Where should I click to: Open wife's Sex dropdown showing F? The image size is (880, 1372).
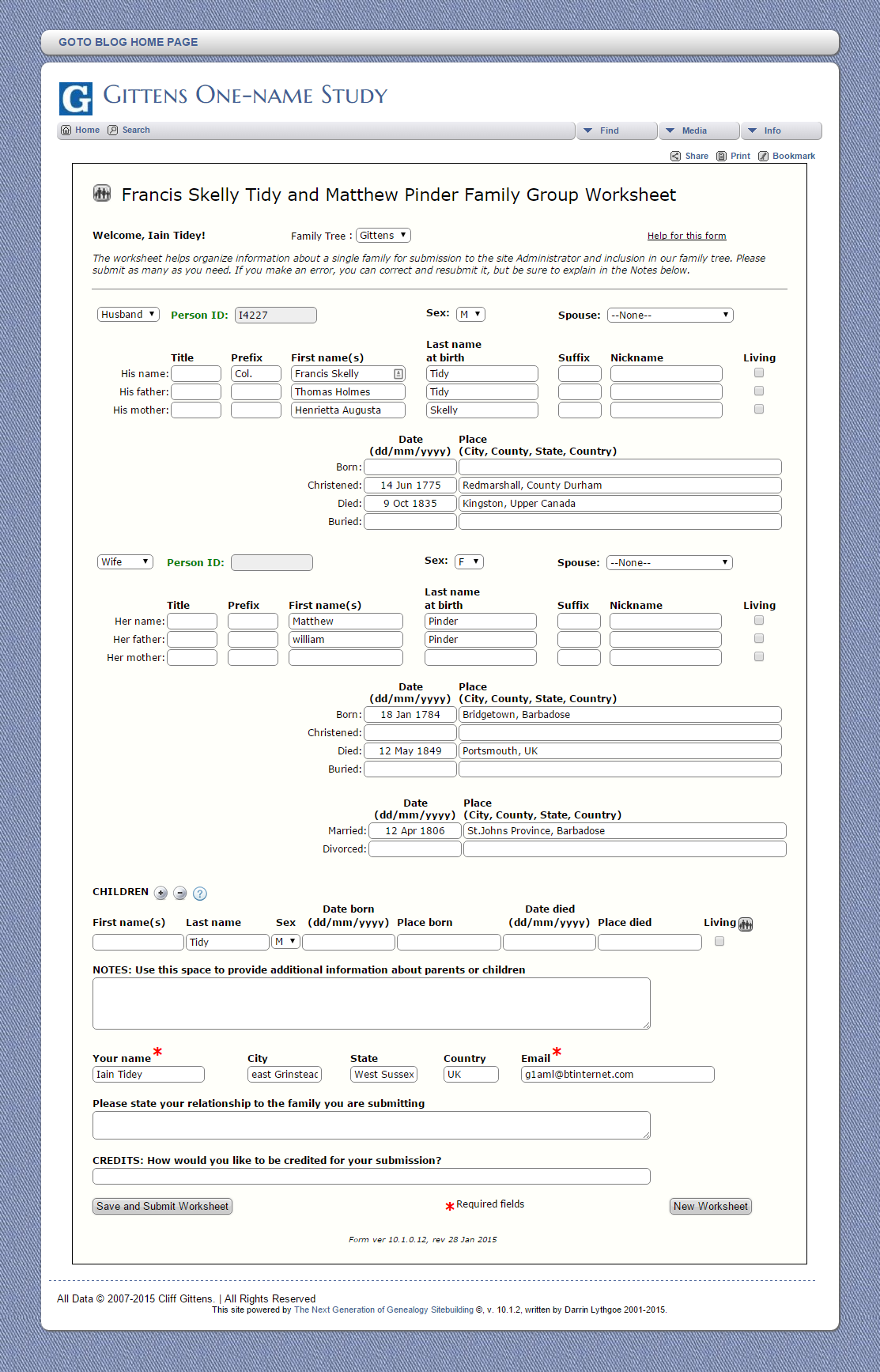tap(470, 562)
